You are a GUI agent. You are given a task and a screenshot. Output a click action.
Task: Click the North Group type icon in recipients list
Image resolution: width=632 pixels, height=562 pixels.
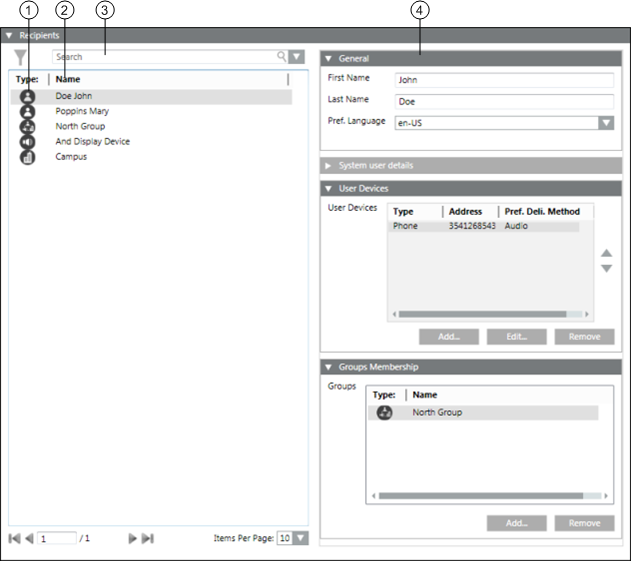click(27, 127)
